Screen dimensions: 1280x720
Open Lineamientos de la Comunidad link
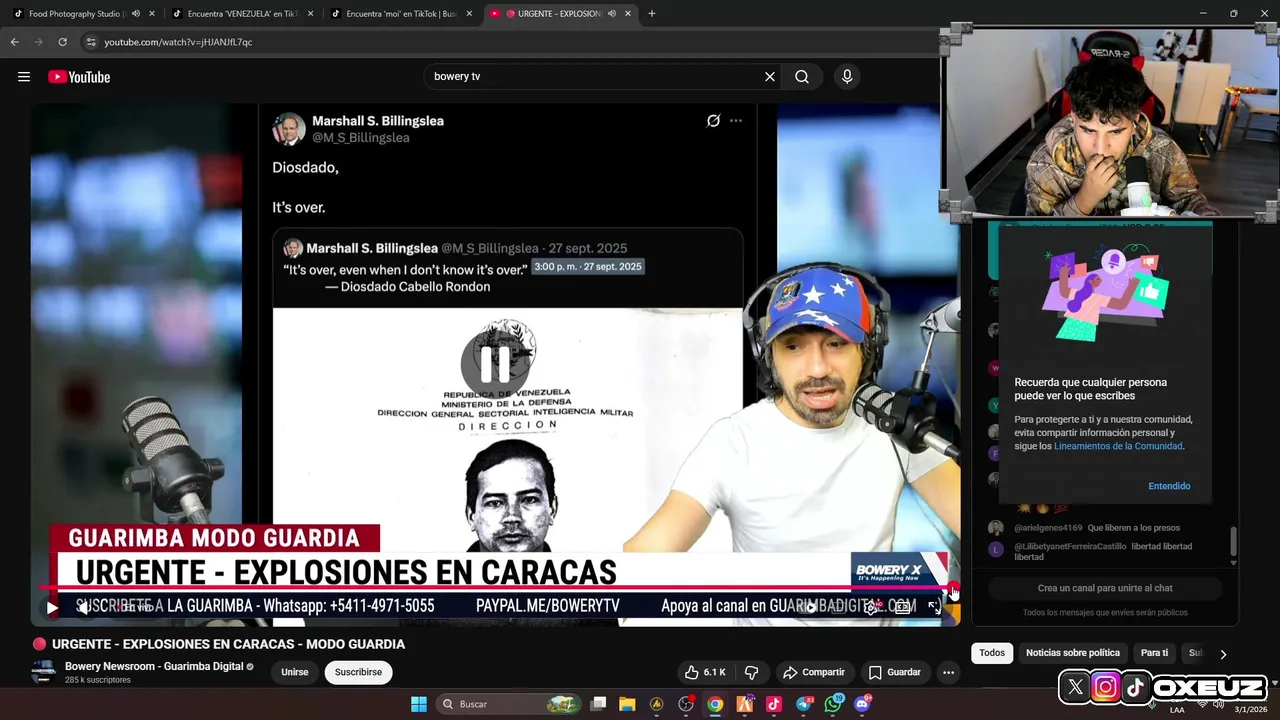(1118, 446)
